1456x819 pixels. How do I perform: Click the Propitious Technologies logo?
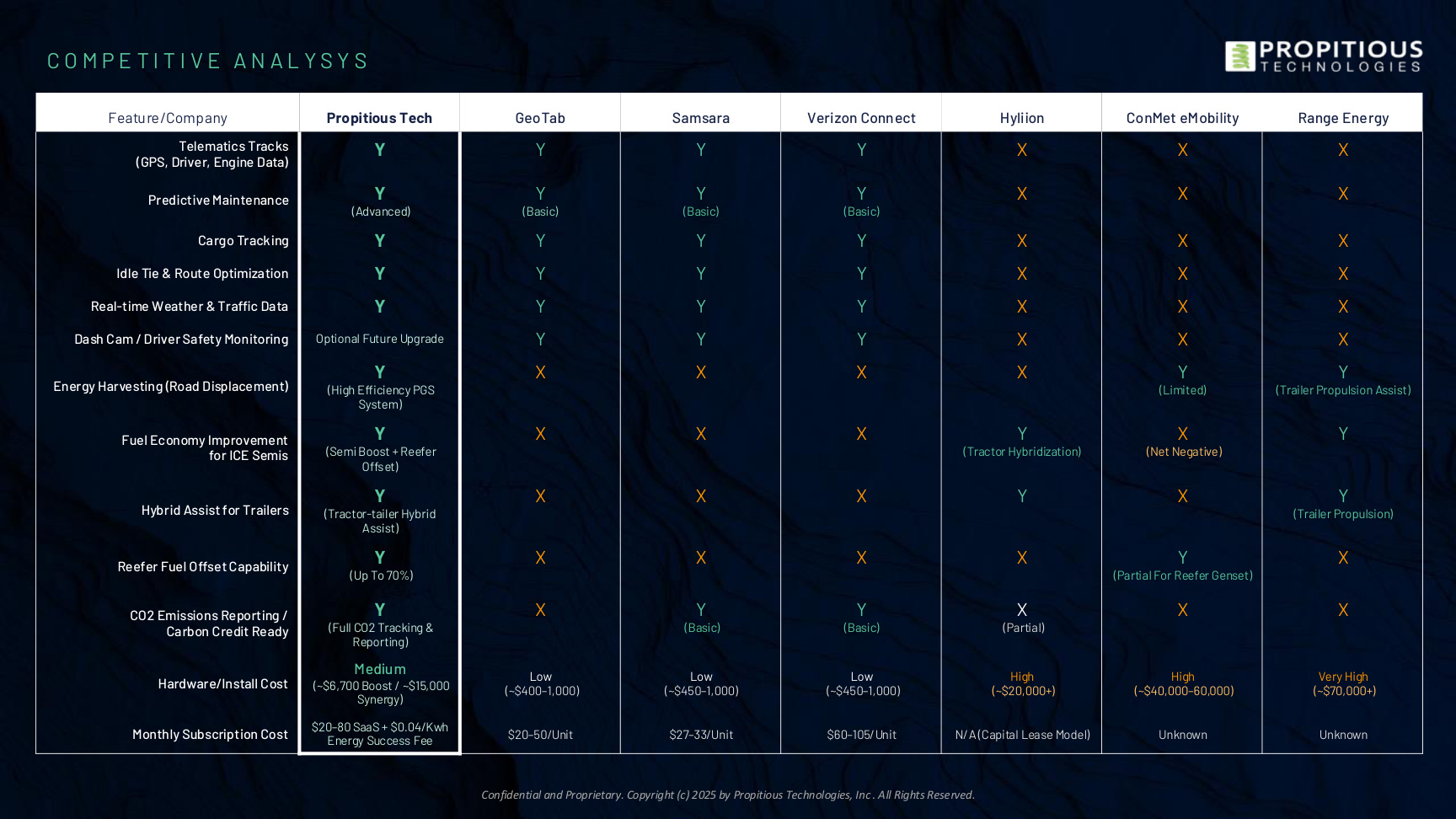tap(1324, 56)
